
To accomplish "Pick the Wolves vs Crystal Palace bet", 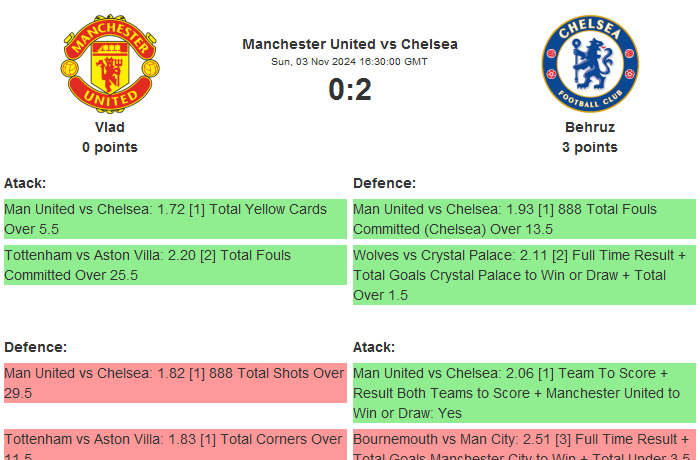I will pyautogui.click(x=523, y=275).
